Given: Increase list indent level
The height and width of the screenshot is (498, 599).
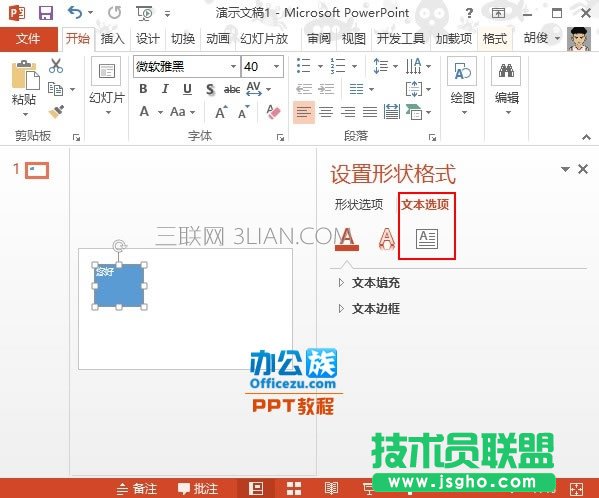Looking at the screenshot, I should click(326, 89).
